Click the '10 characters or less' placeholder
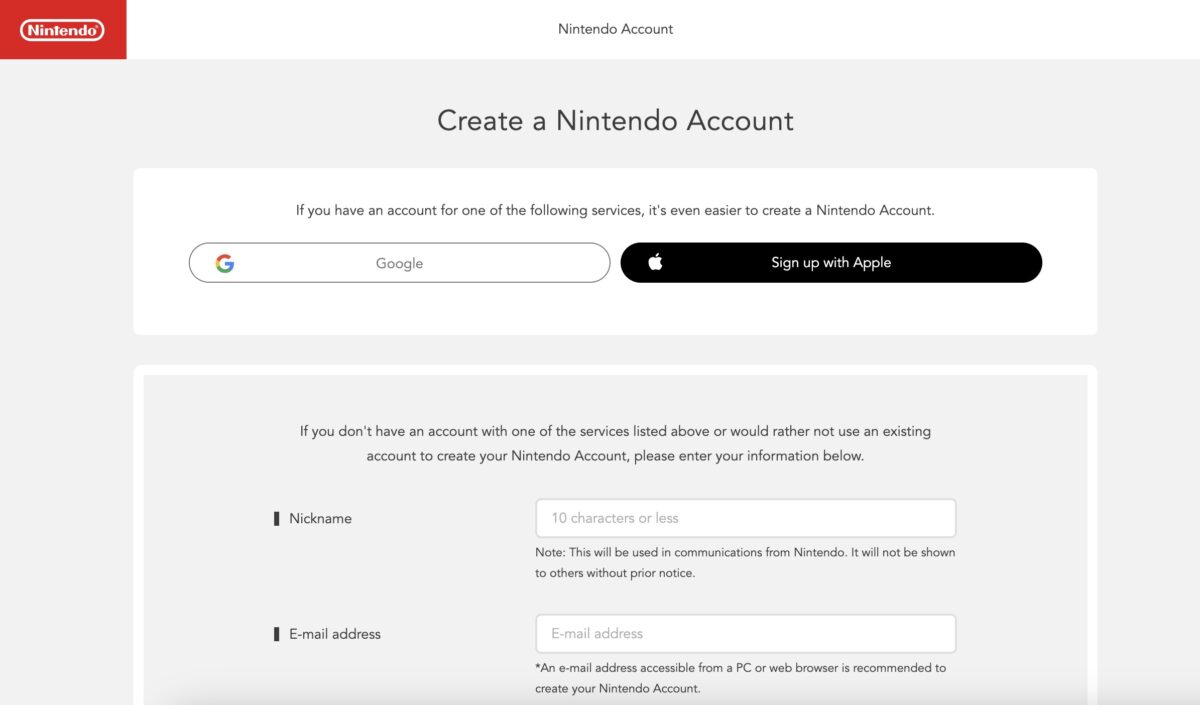Viewport: 1200px width, 705px height. click(x=615, y=518)
